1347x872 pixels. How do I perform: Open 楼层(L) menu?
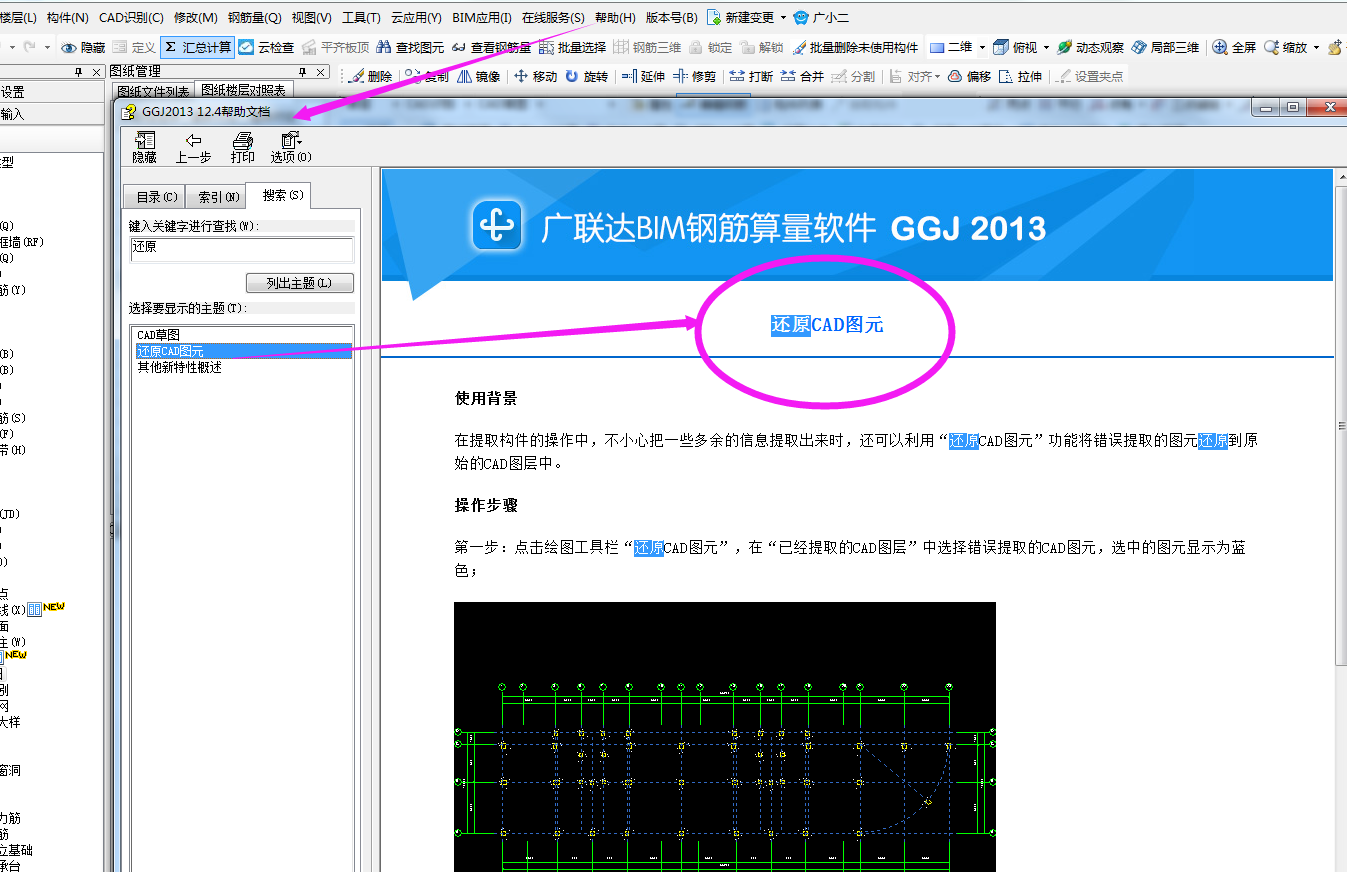coord(17,18)
